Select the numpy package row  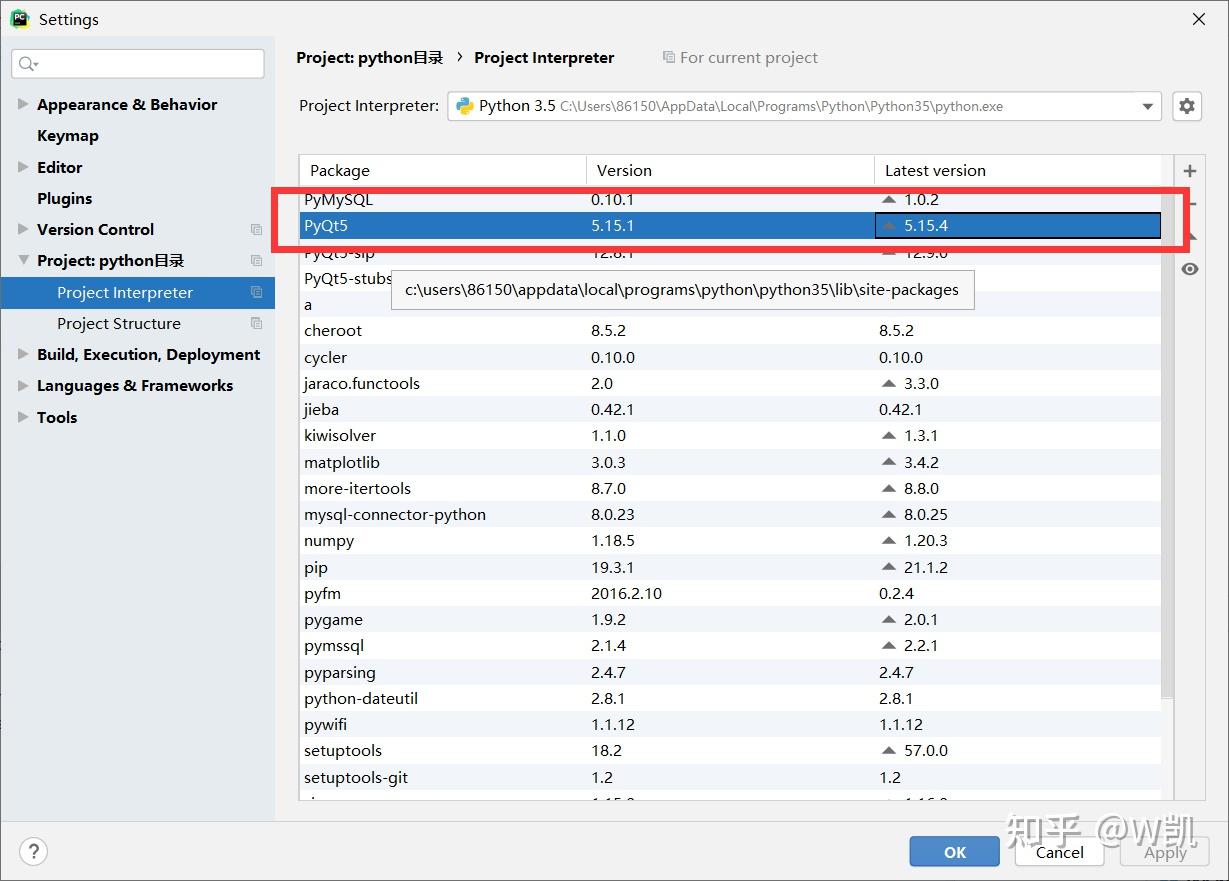pyautogui.click(x=330, y=540)
